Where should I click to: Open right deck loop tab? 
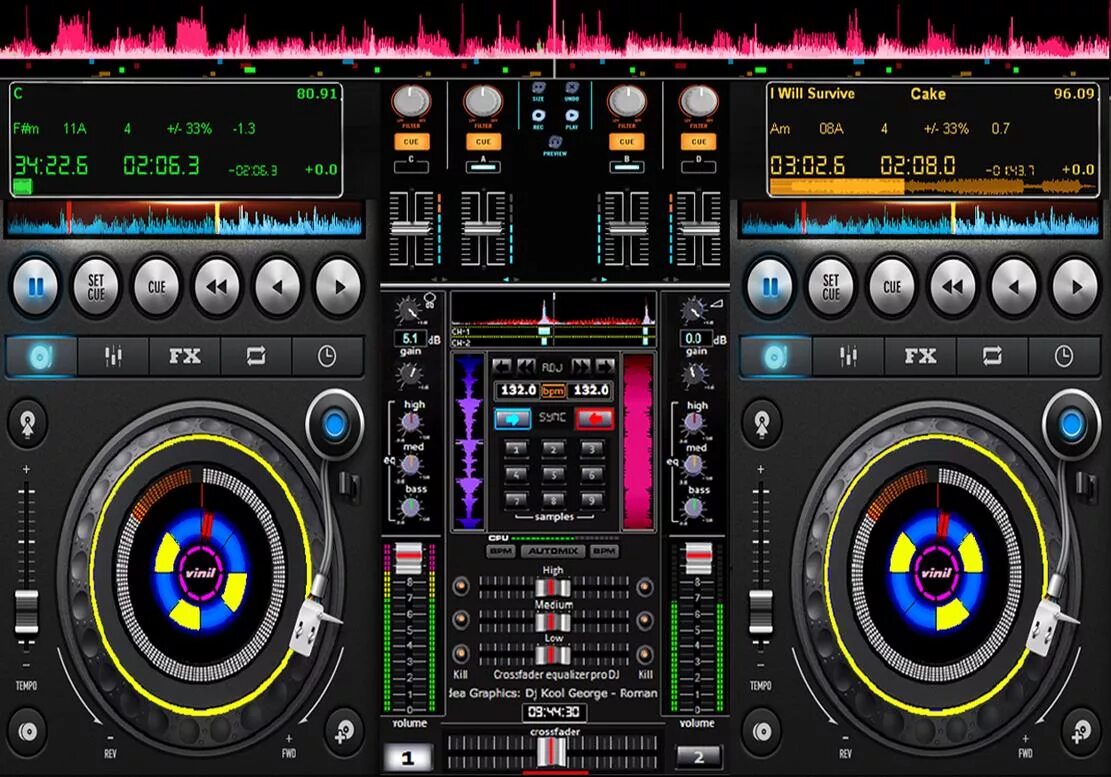991,356
